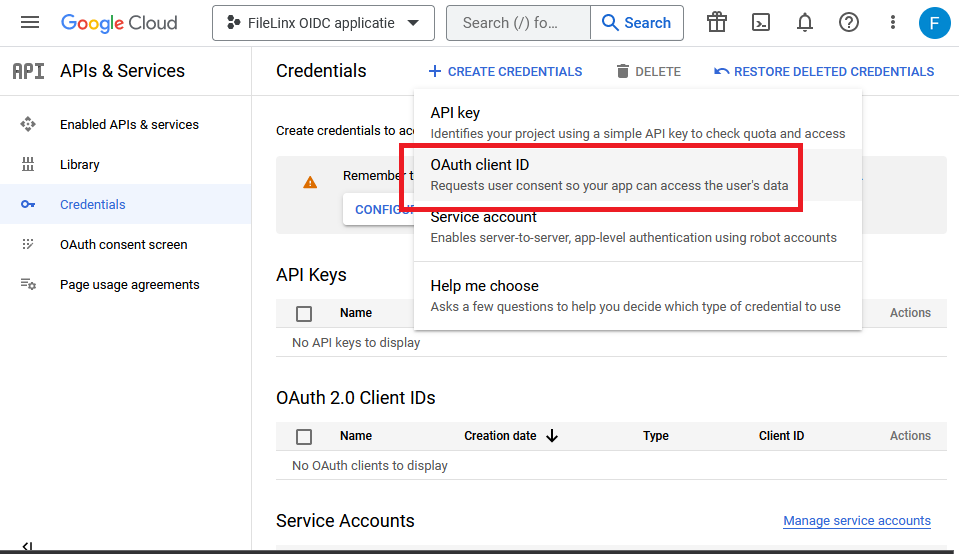The width and height of the screenshot is (959, 554).
Task: Select Credentials in the sidebar
Action: pos(125,204)
